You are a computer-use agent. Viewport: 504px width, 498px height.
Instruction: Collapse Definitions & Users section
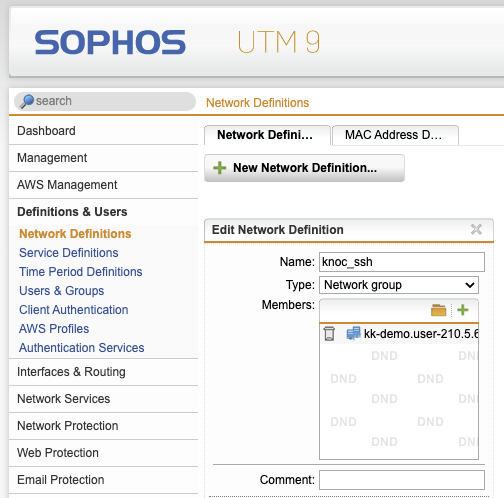[103, 212]
